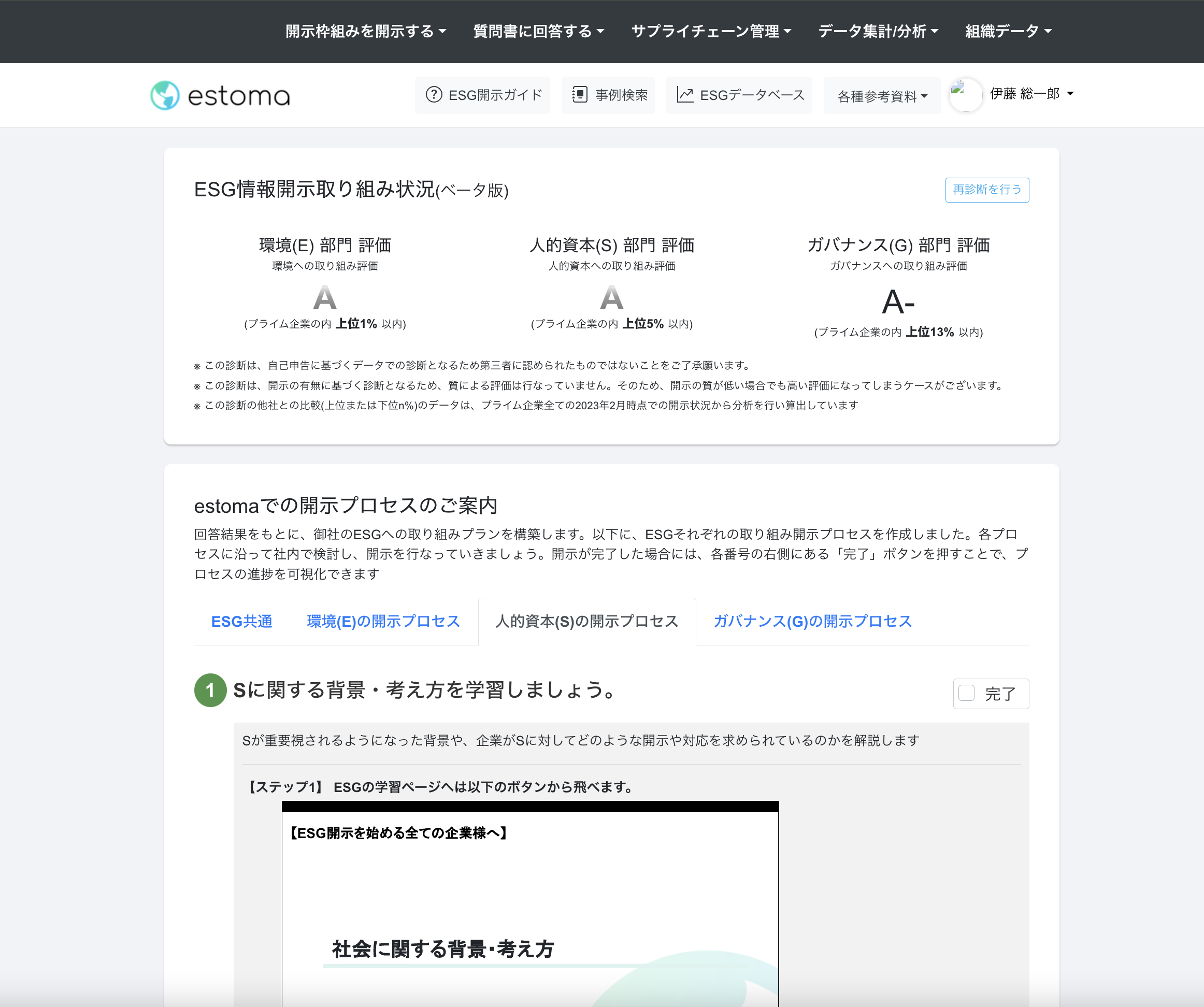Expand the 各種参考資料 dropdown
Viewport: 1204px width, 1007px height.
coord(881,95)
